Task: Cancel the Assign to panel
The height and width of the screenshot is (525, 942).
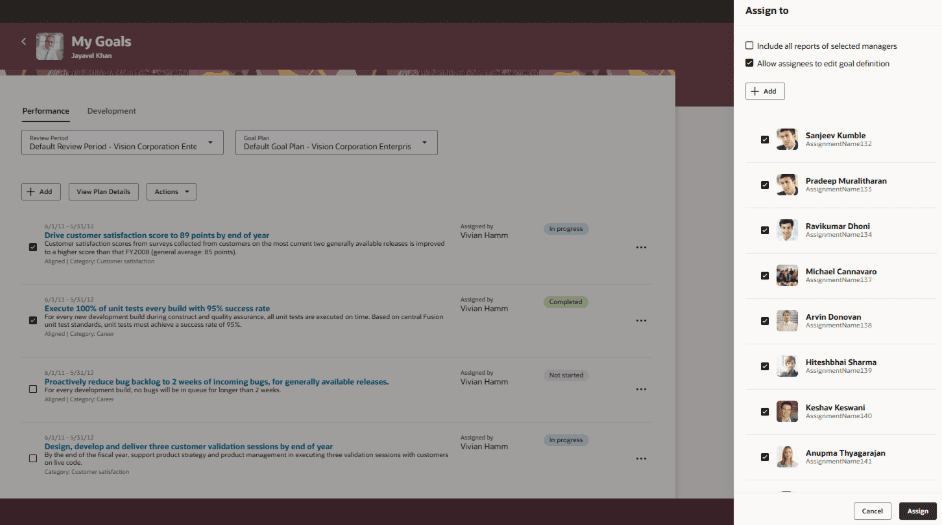Action: coord(872,511)
